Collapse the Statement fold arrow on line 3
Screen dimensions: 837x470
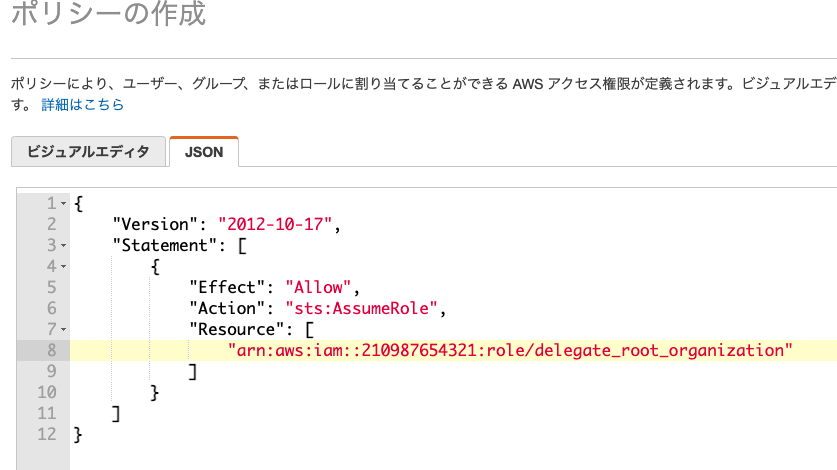64,246
